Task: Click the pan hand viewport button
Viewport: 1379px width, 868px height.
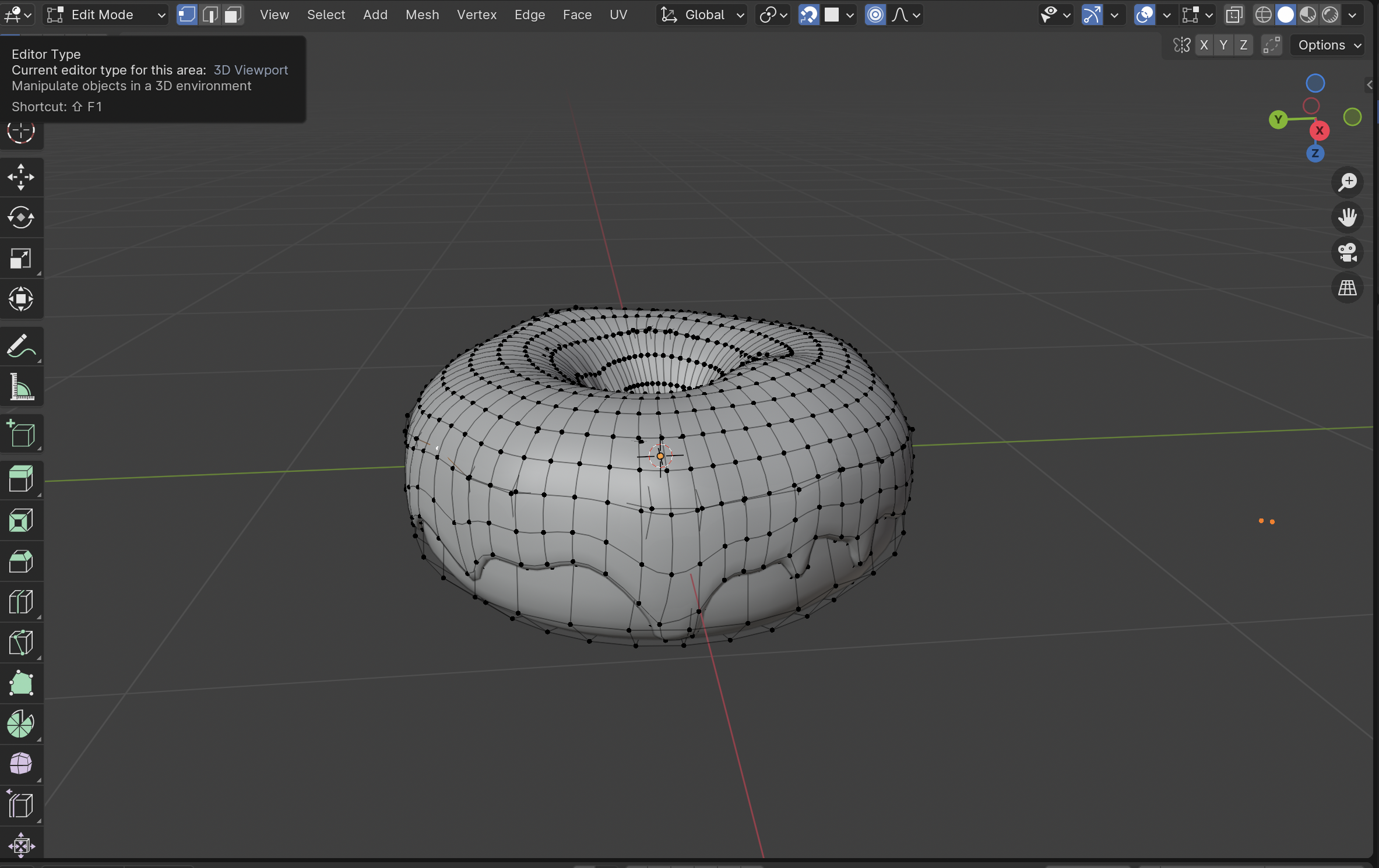Action: click(x=1348, y=217)
